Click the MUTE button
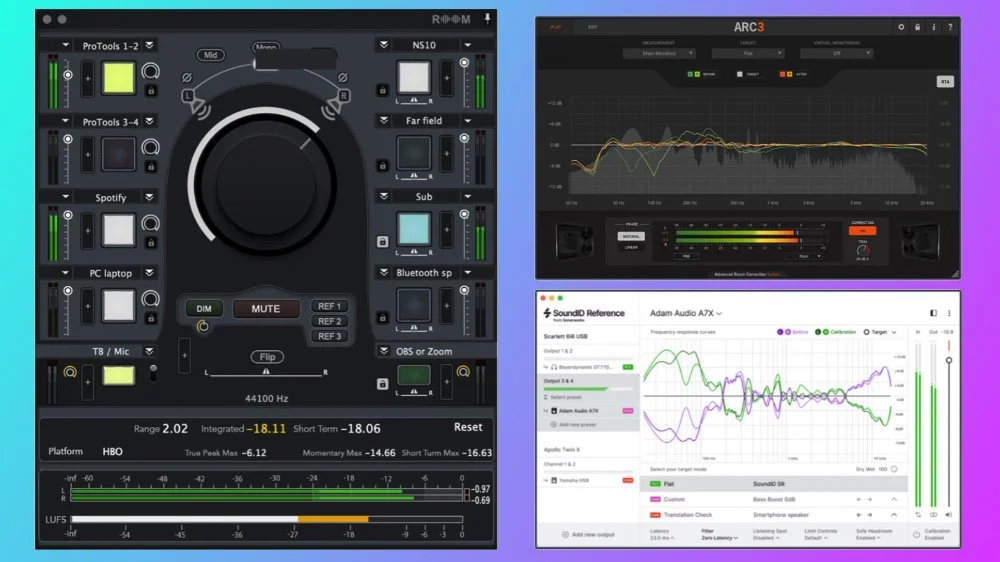This screenshot has height=562, width=1000. pyautogui.click(x=265, y=309)
